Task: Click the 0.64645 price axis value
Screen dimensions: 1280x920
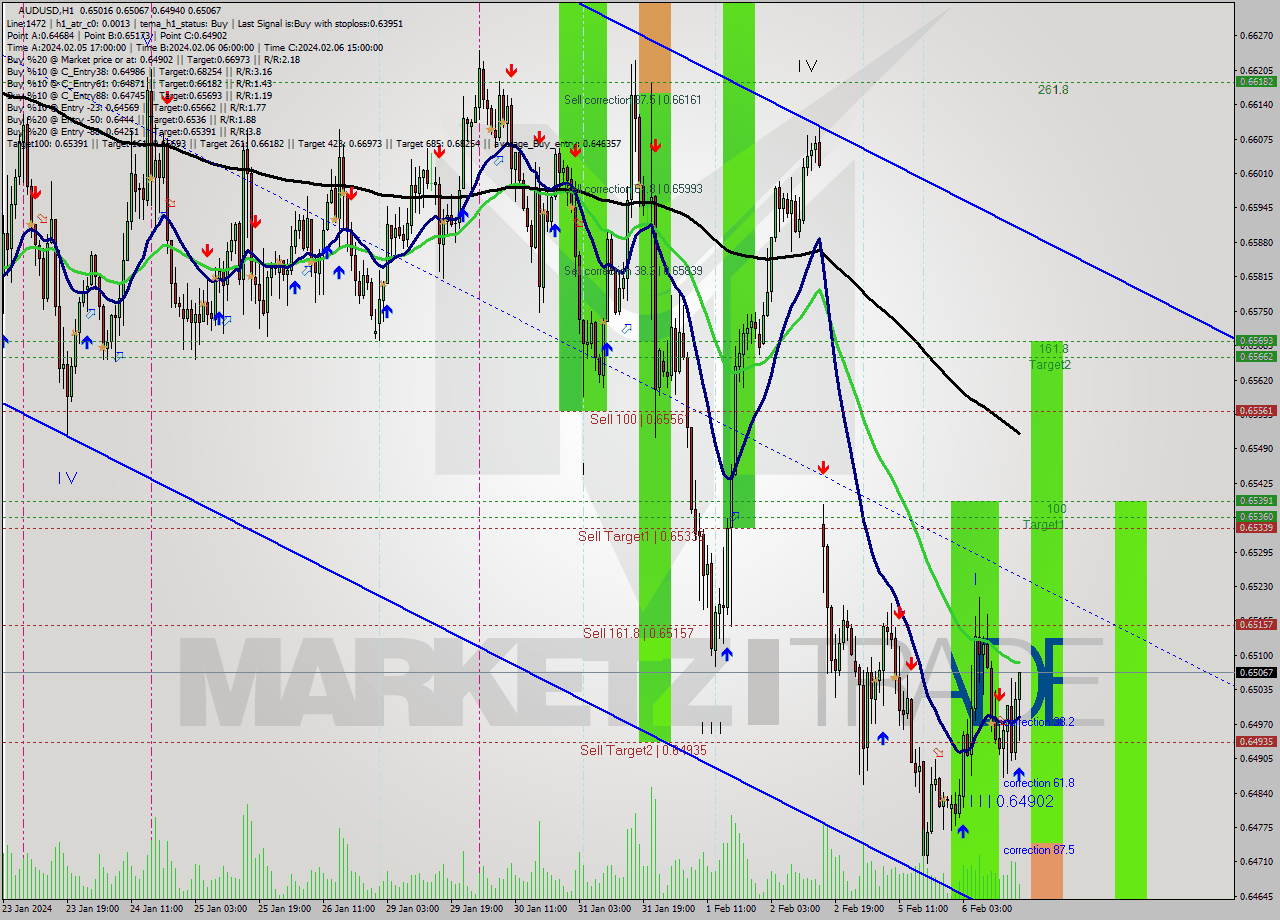Action: tap(1255, 896)
